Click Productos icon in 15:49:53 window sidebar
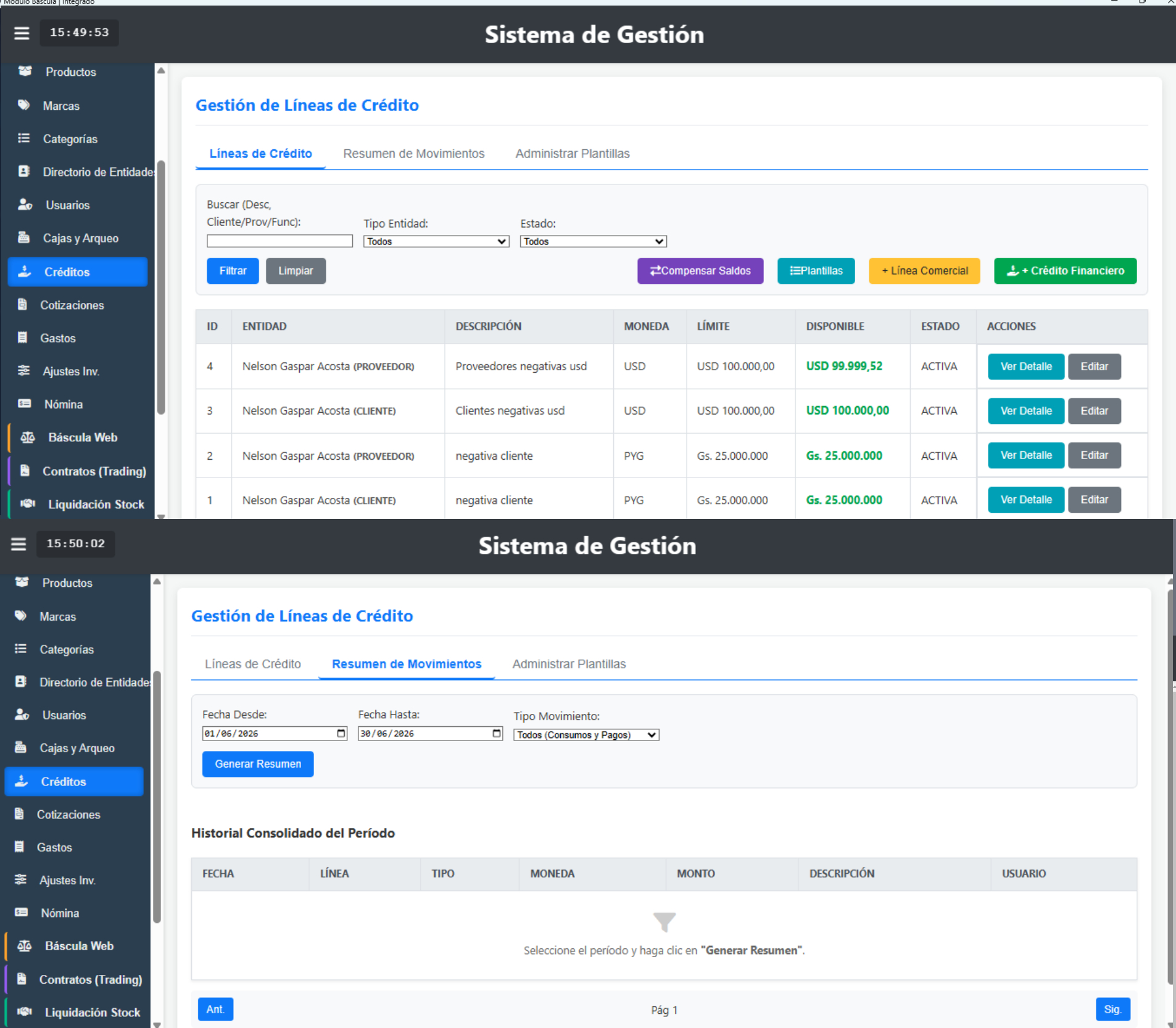The image size is (1176, 1028). [25, 72]
